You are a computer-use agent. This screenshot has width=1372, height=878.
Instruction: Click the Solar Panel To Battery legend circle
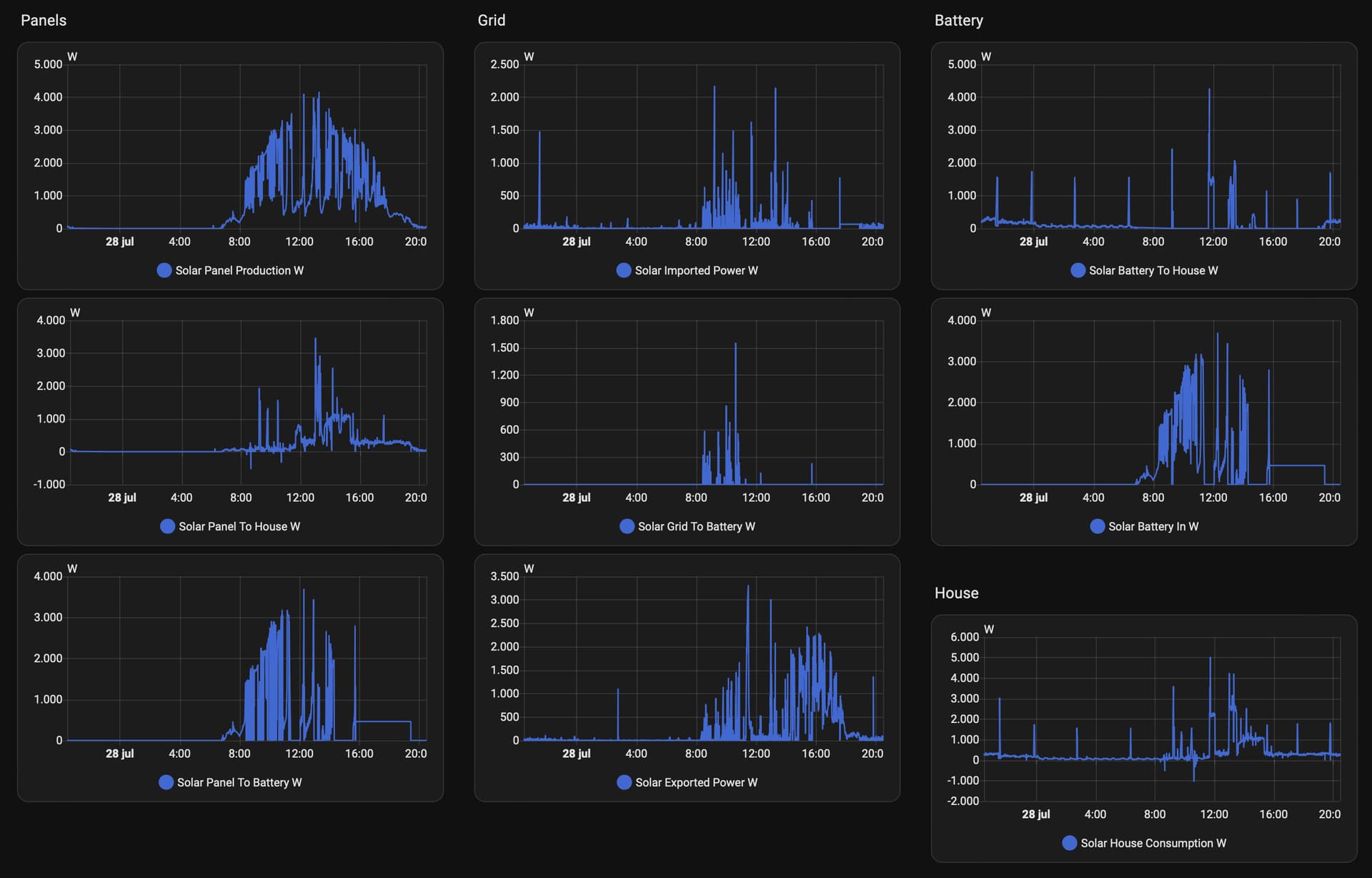click(x=166, y=782)
